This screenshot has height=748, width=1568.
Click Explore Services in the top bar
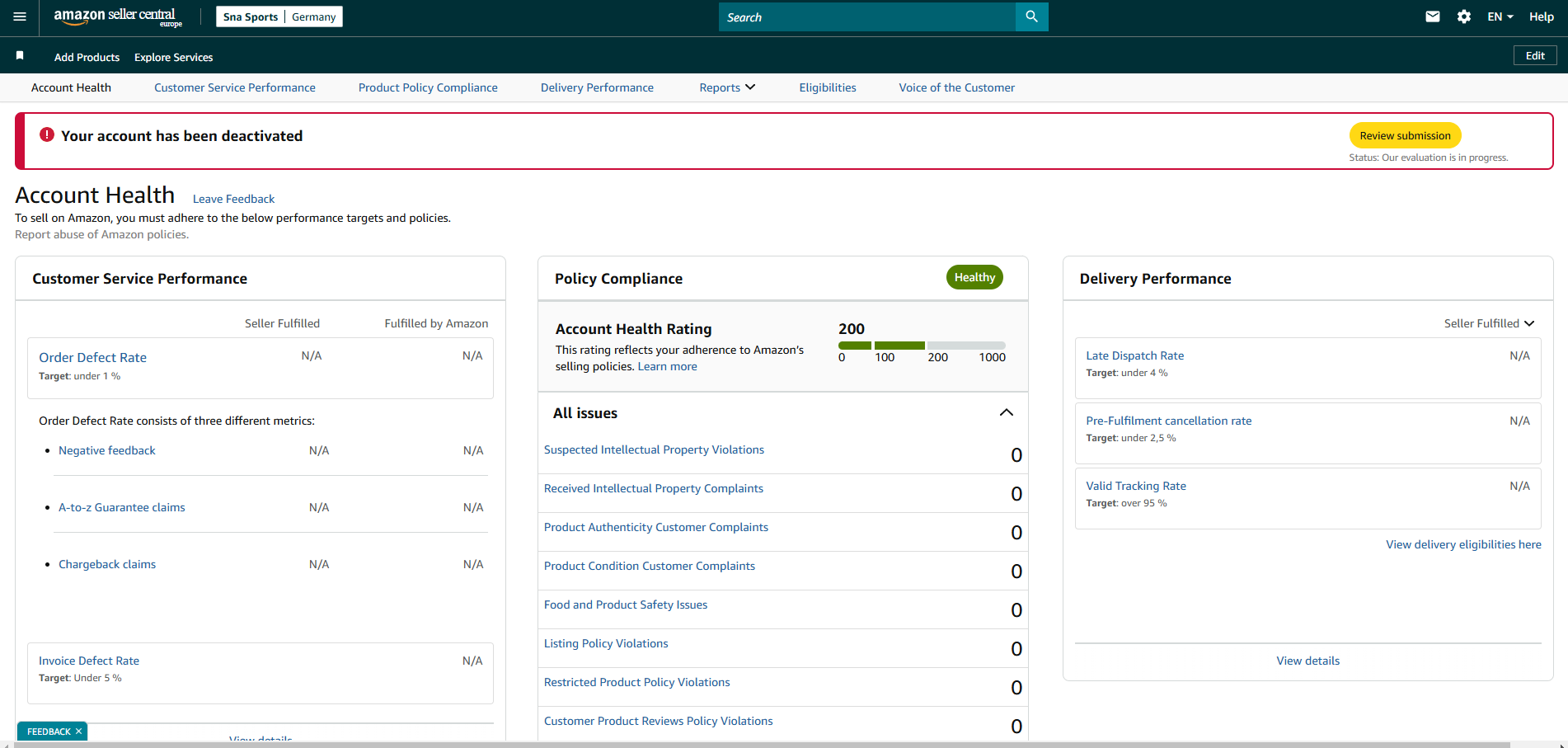173,57
